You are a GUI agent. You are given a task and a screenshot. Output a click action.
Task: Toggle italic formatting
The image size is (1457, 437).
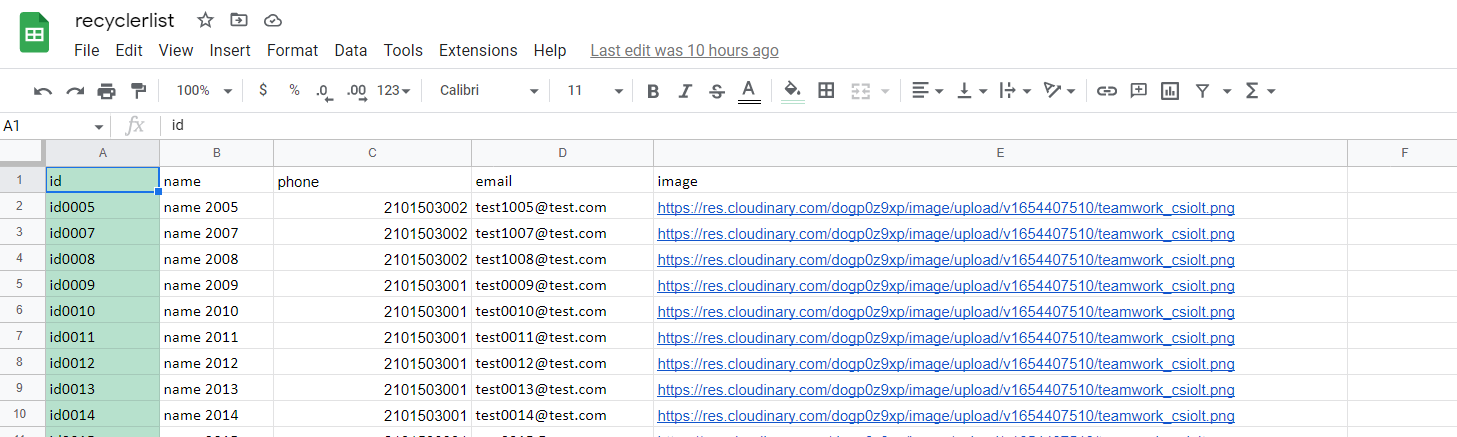point(685,91)
